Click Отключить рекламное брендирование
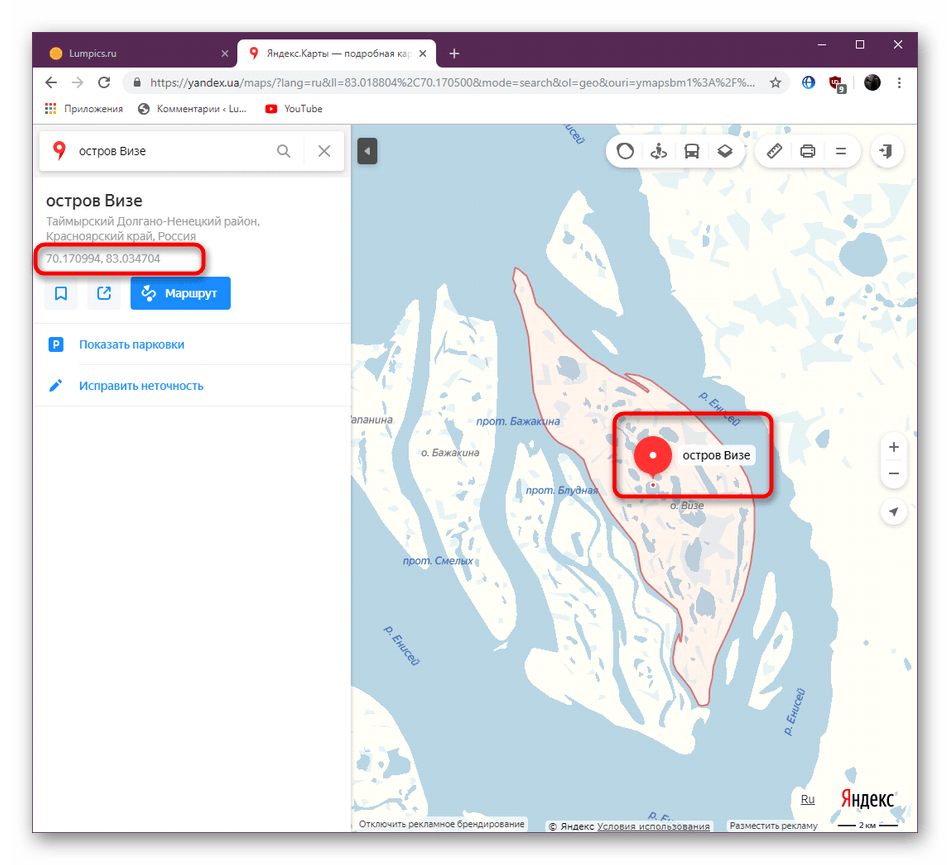950x865 pixels. click(x=442, y=824)
